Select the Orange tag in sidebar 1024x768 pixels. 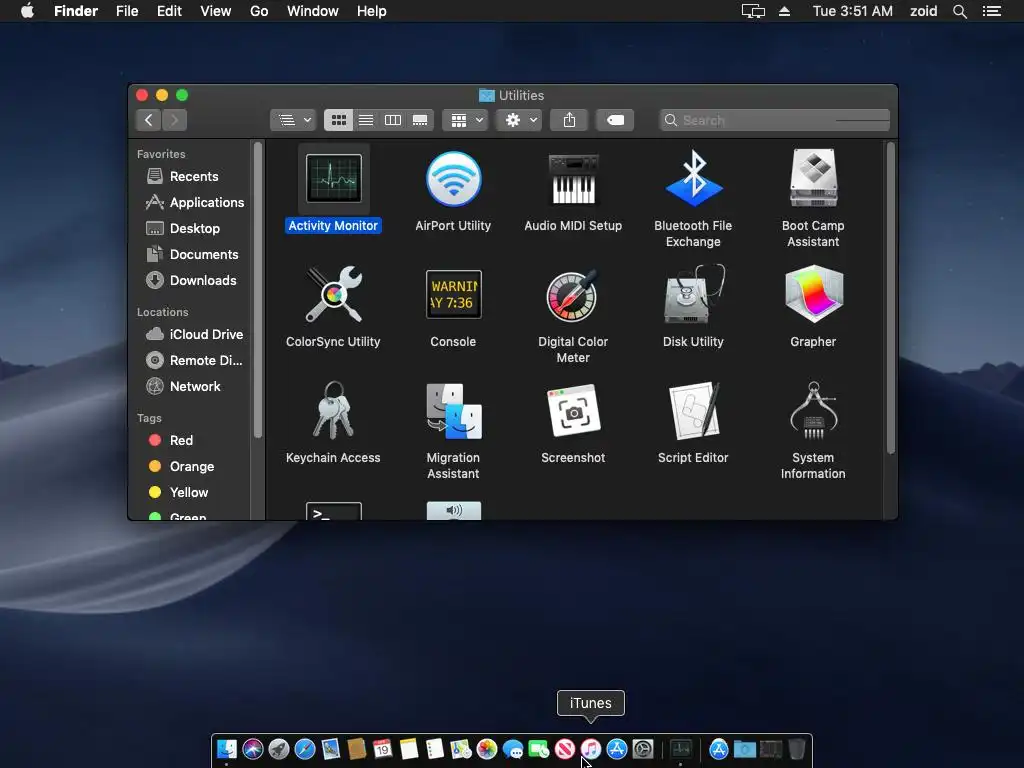click(192, 466)
